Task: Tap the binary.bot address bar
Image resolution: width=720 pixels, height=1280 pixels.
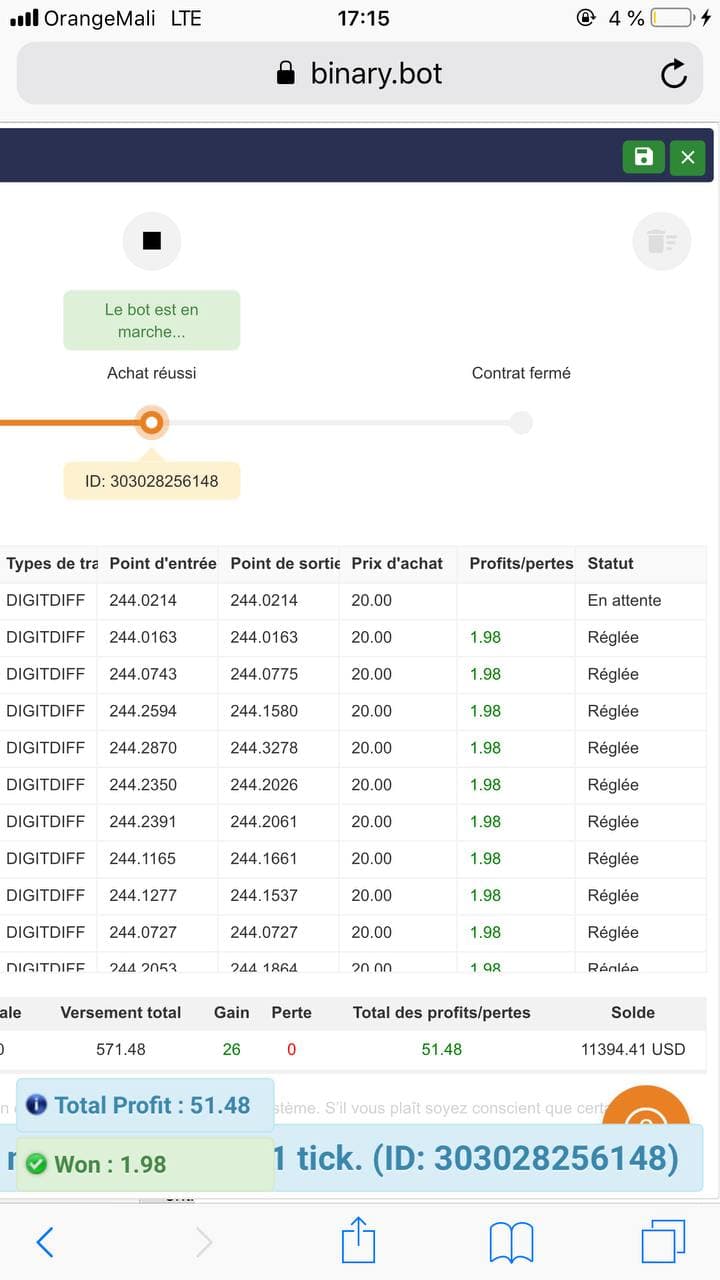Action: pos(358,73)
